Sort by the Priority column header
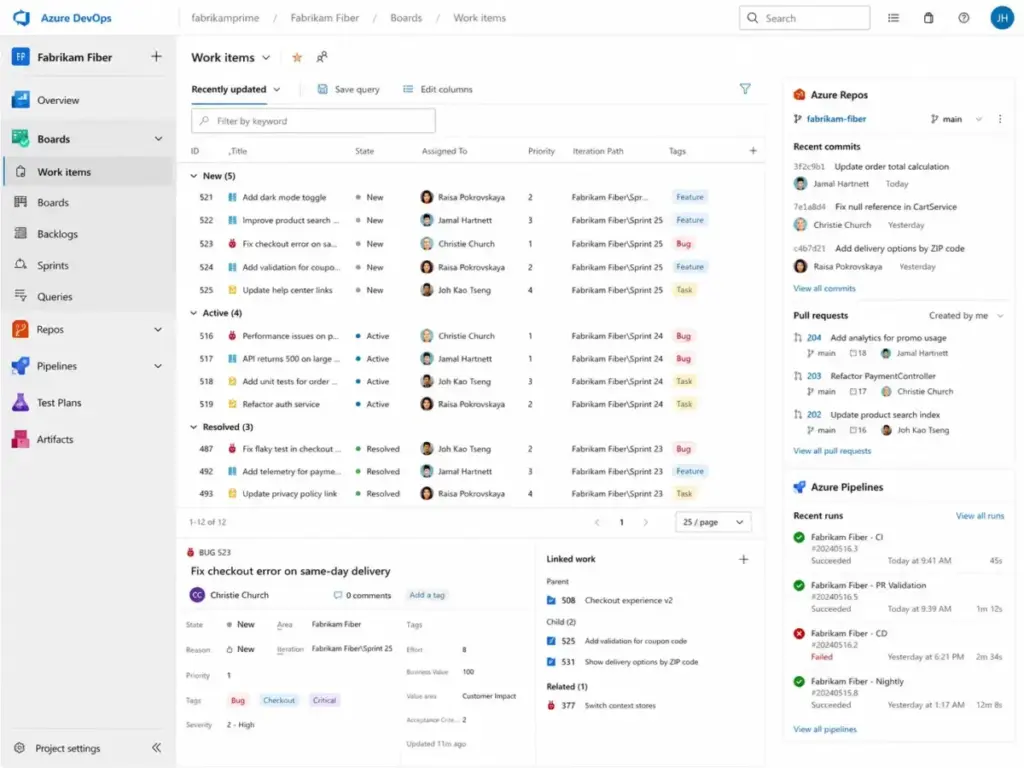Viewport: 1024px width, 768px height. [541, 151]
